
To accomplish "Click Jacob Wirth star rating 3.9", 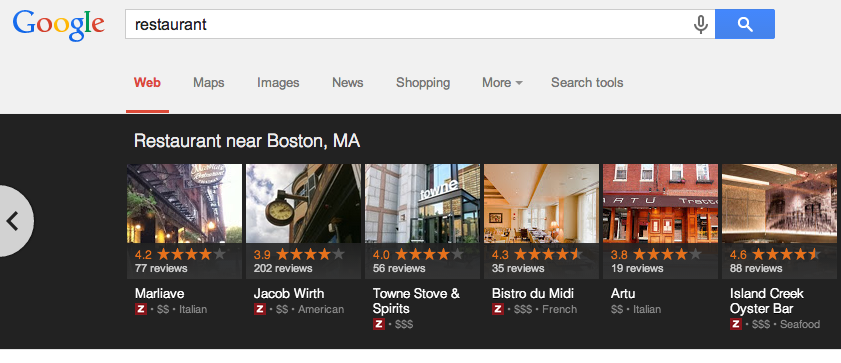I will tap(299, 254).
